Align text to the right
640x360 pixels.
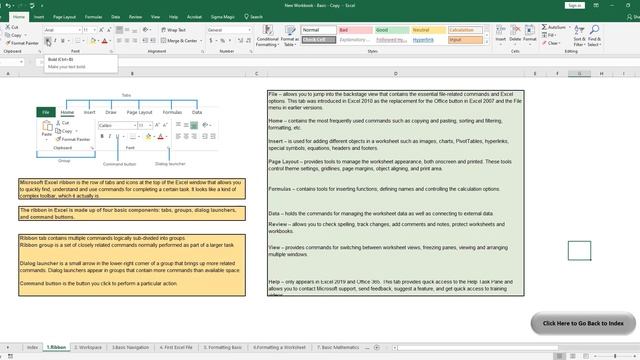point(135,41)
